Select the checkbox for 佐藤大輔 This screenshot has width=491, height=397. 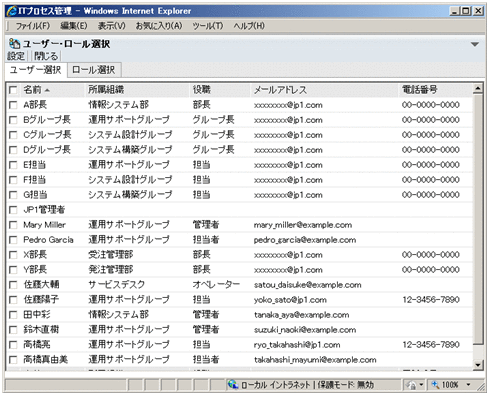(x=13, y=285)
